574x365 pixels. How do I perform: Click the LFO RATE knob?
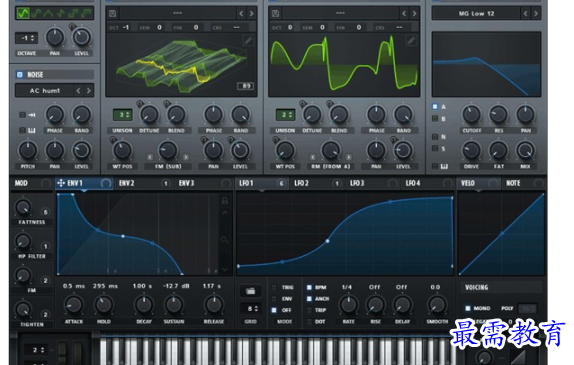[x=348, y=305]
